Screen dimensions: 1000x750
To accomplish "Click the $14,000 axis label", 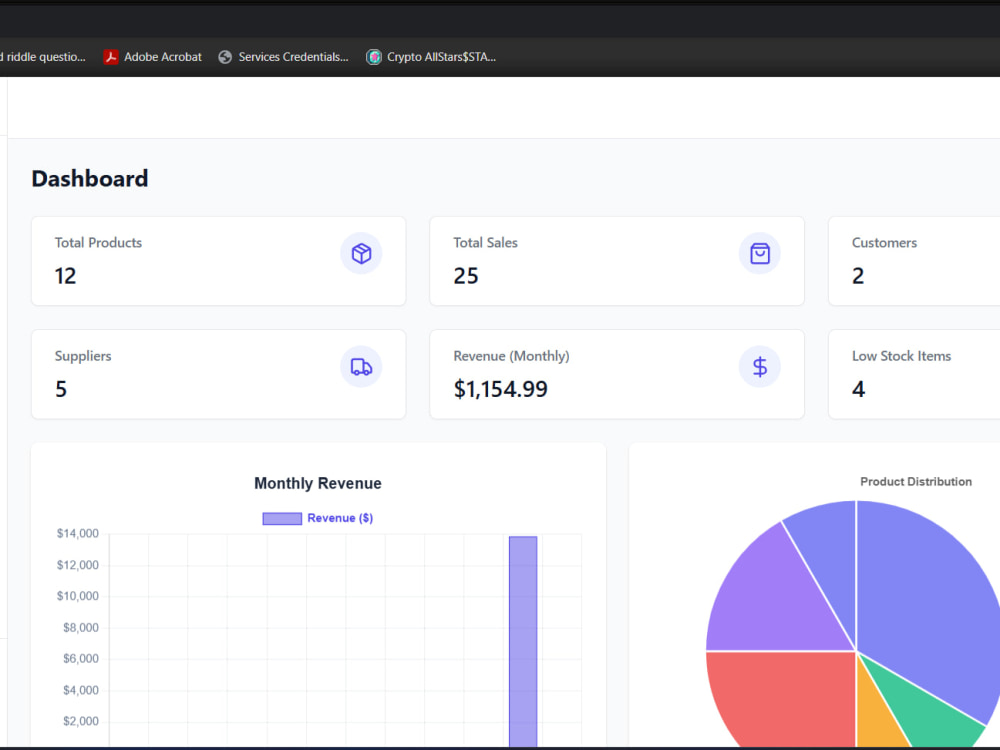I will pos(78,533).
